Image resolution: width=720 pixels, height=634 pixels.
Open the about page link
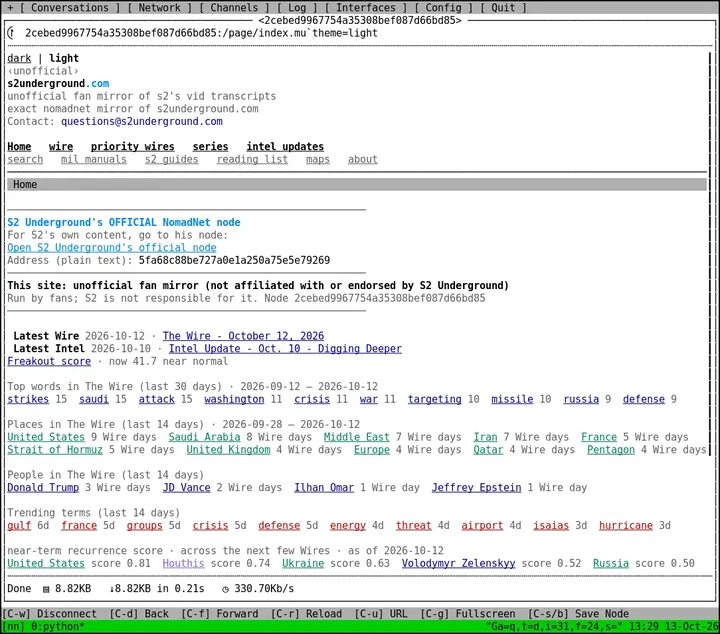point(363,159)
